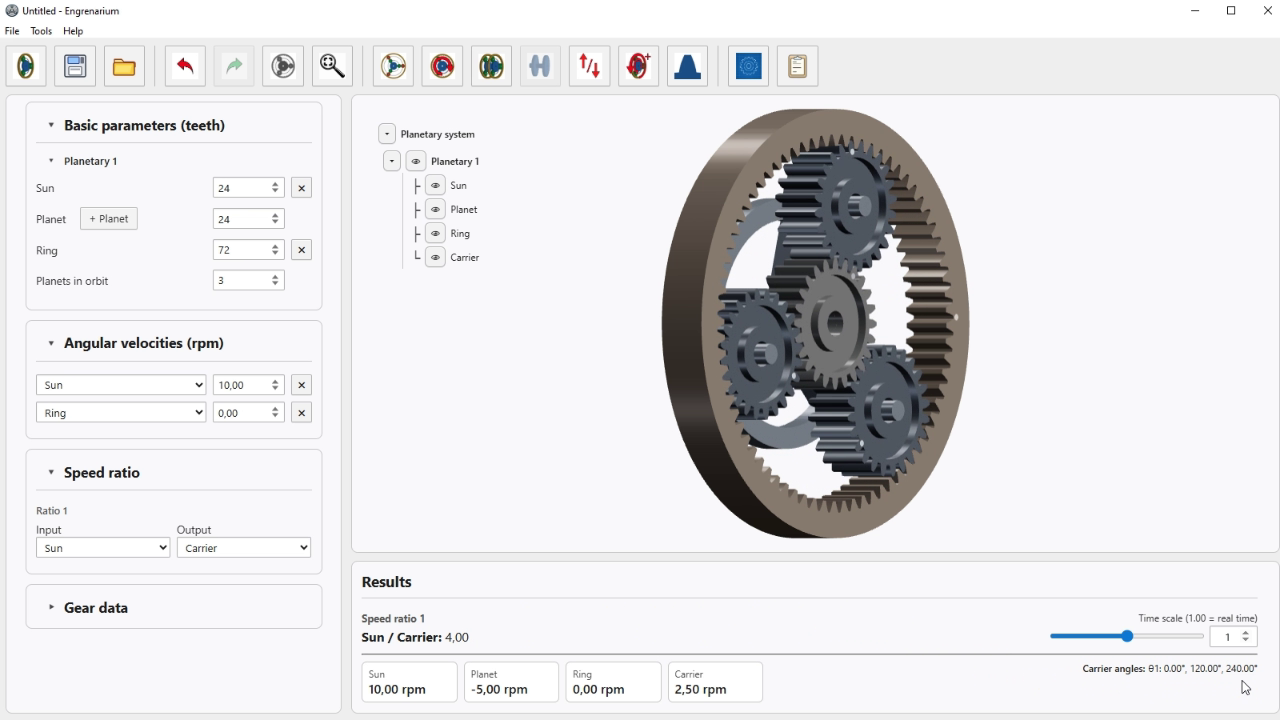Open the File menu
1280x720 pixels.
[x=12, y=31]
